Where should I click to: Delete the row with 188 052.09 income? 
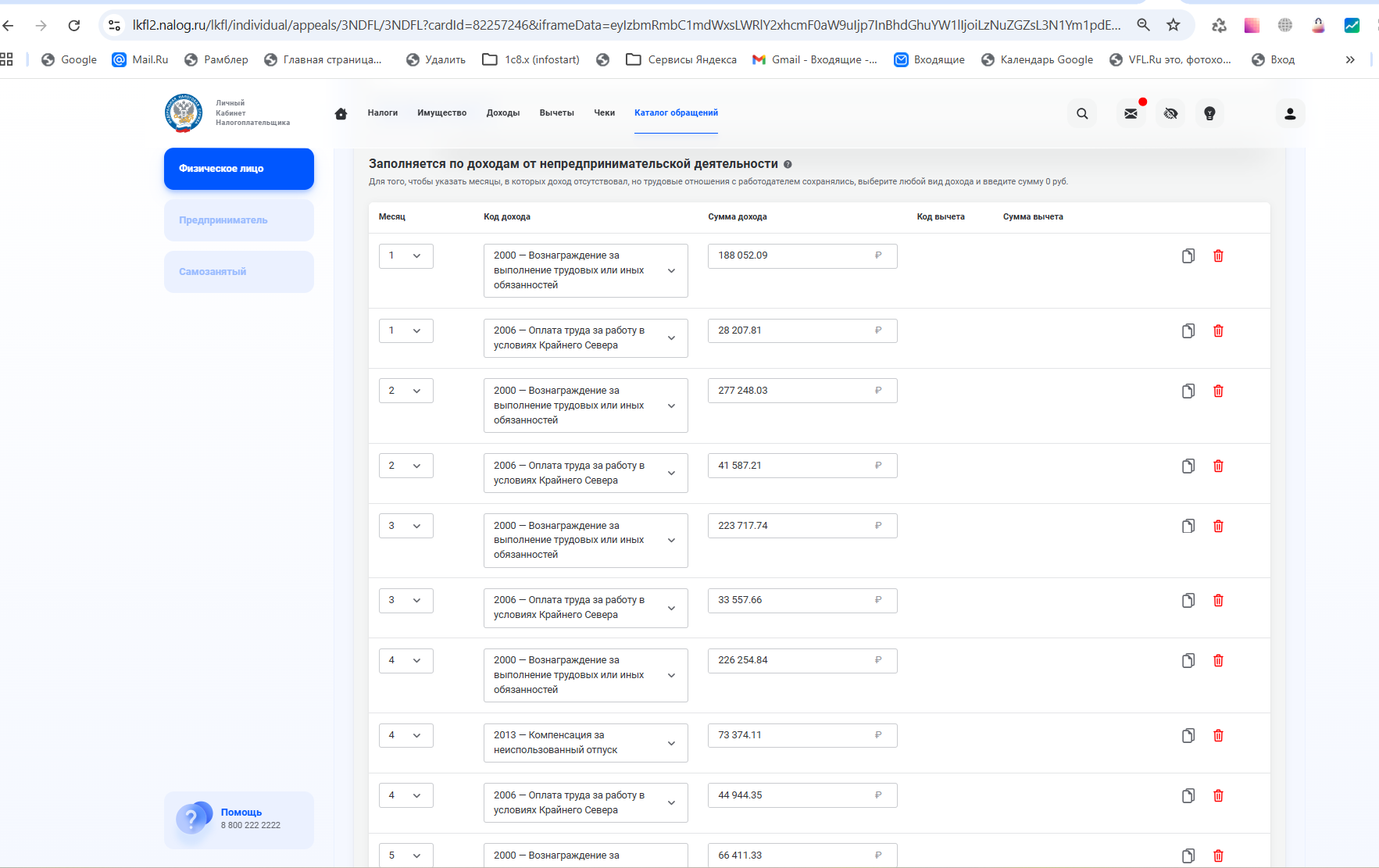(x=1218, y=256)
